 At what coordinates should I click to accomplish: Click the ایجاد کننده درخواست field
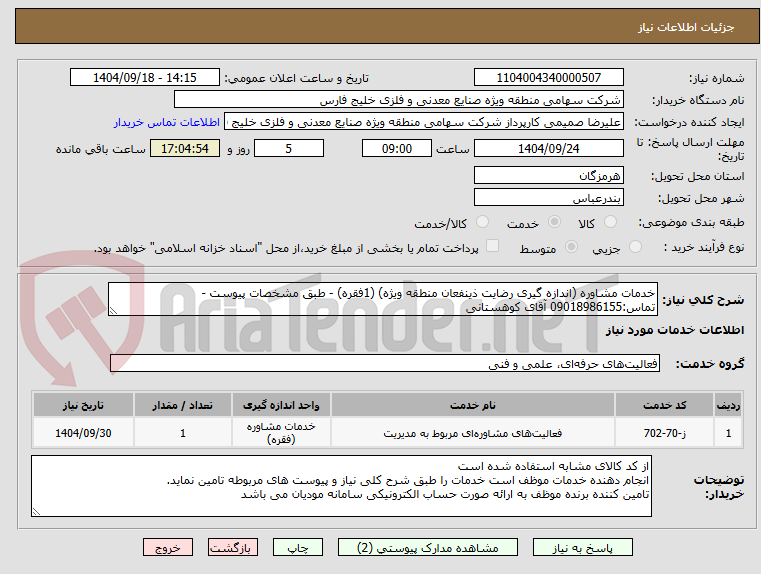tap(424, 122)
